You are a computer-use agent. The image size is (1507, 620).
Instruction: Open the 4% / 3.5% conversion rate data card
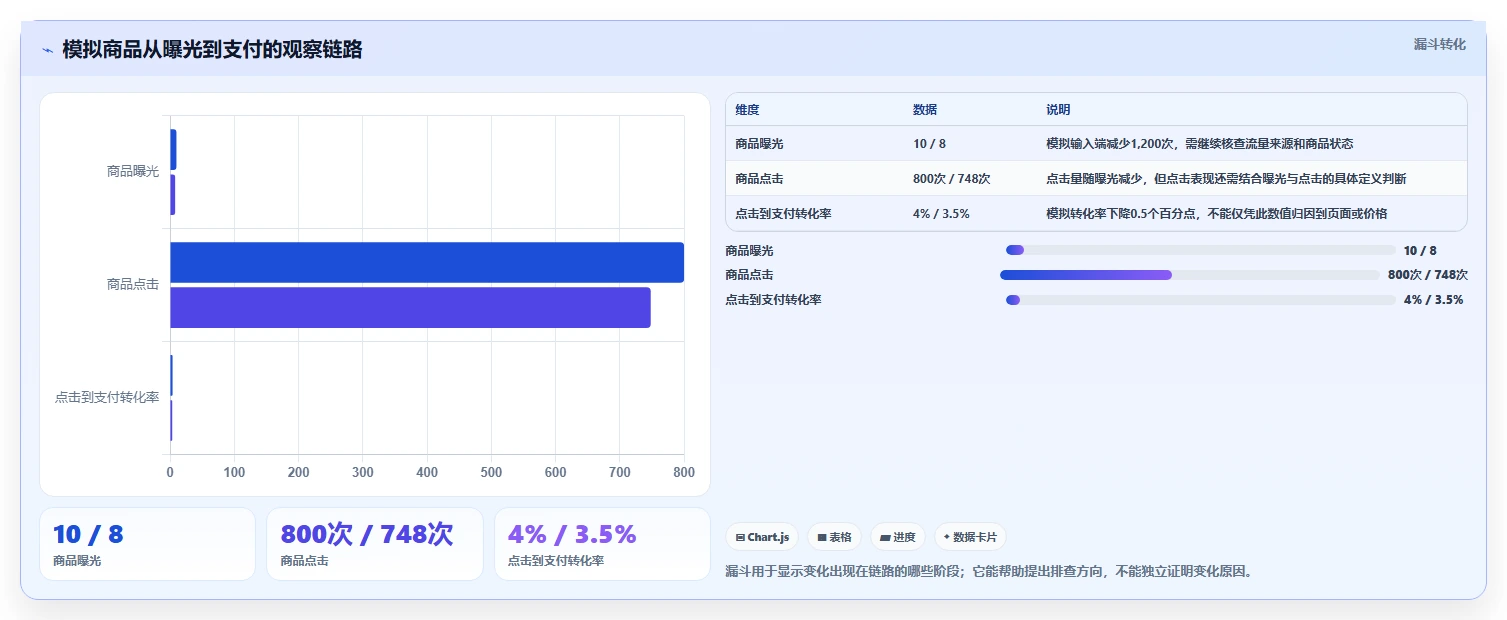[602, 544]
